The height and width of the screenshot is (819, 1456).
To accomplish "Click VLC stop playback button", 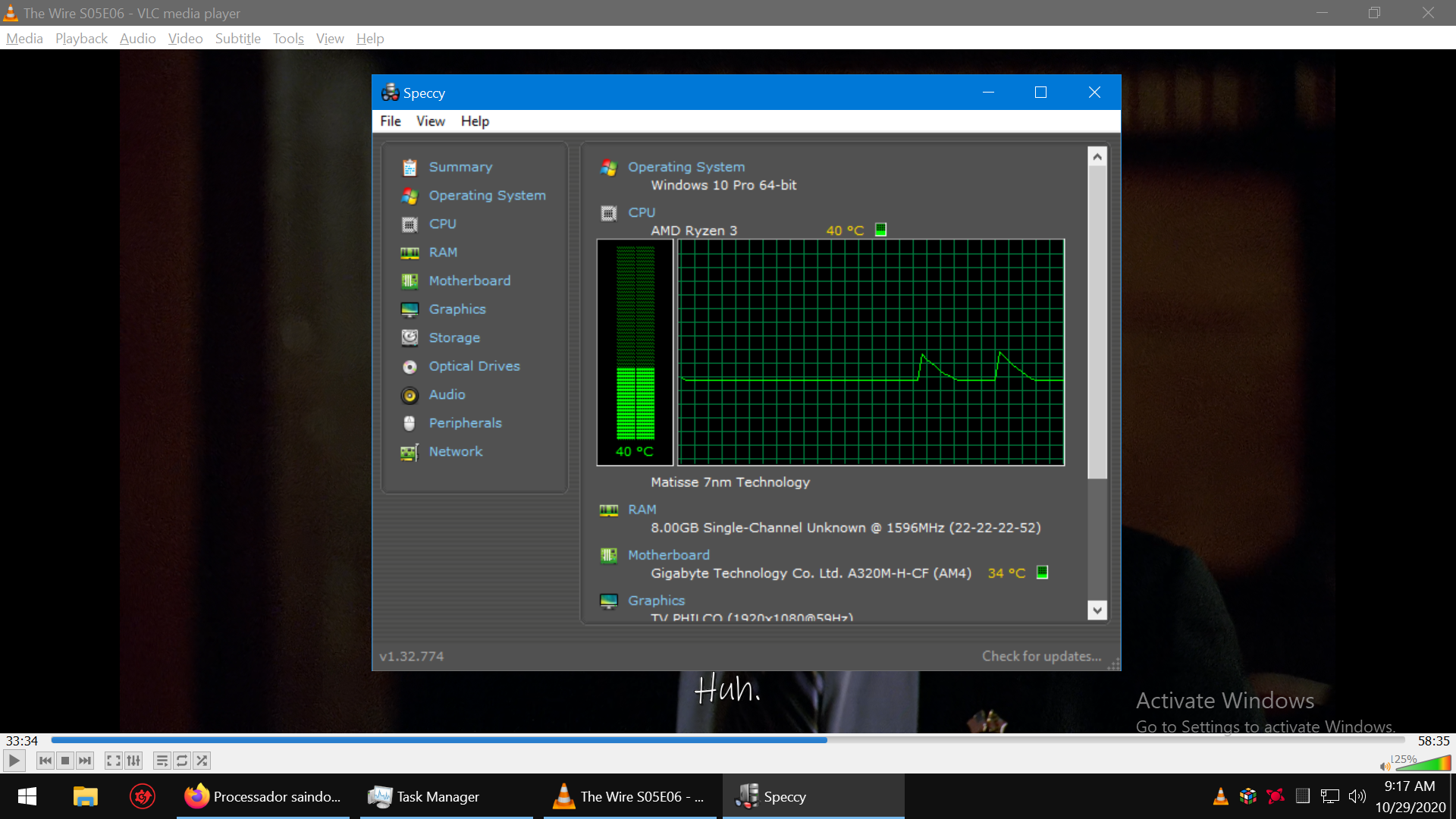I will [65, 761].
